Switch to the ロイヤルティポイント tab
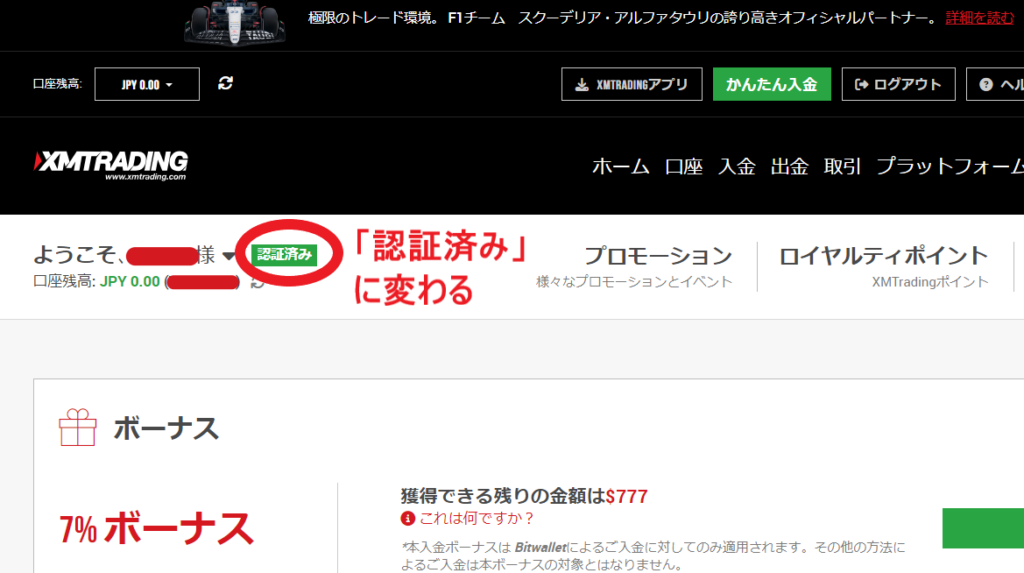This screenshot has width=1024, height=573. point(883,257)
